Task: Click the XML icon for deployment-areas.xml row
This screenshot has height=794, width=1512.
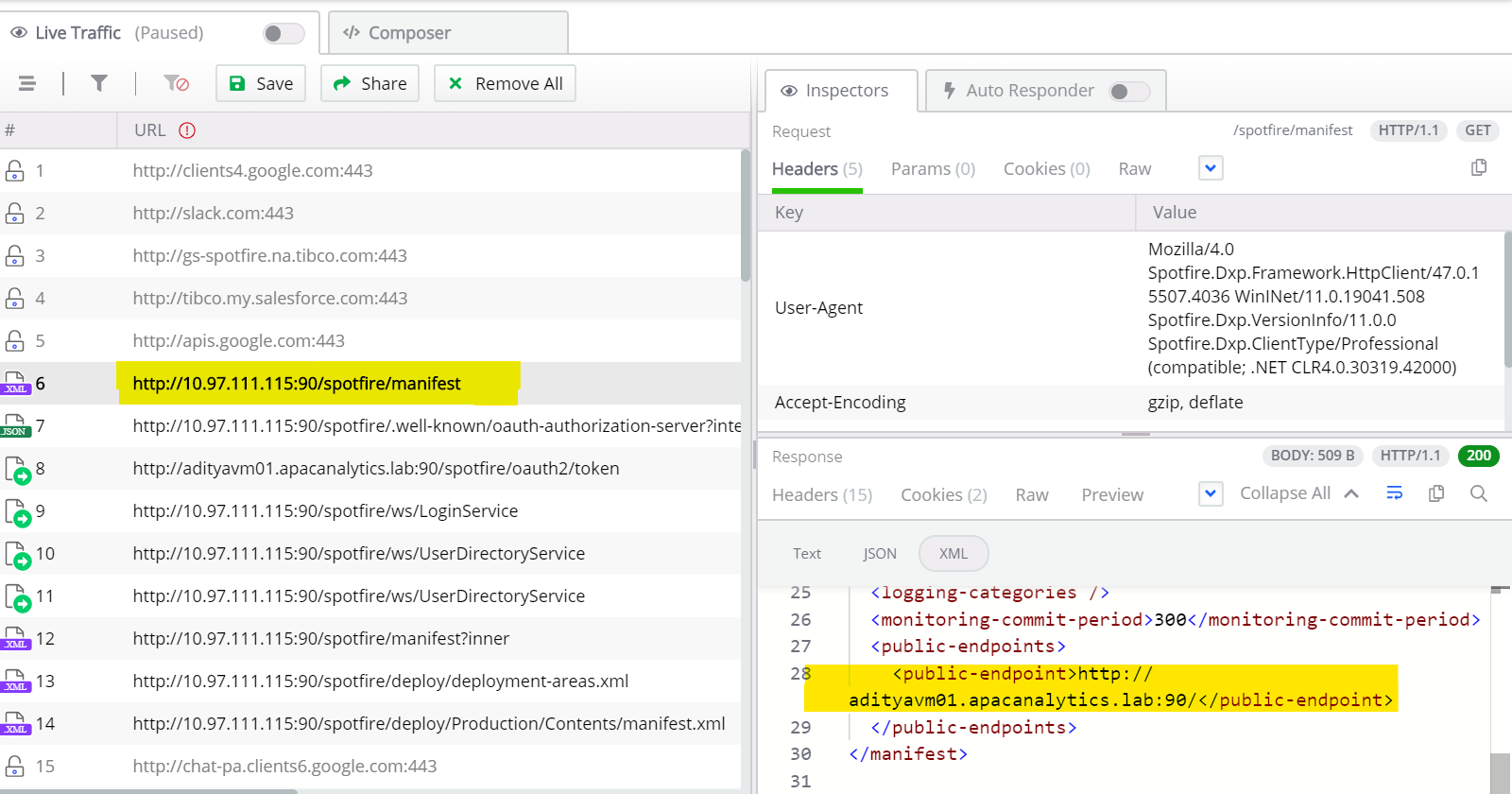Action: (x=16, y=681)
